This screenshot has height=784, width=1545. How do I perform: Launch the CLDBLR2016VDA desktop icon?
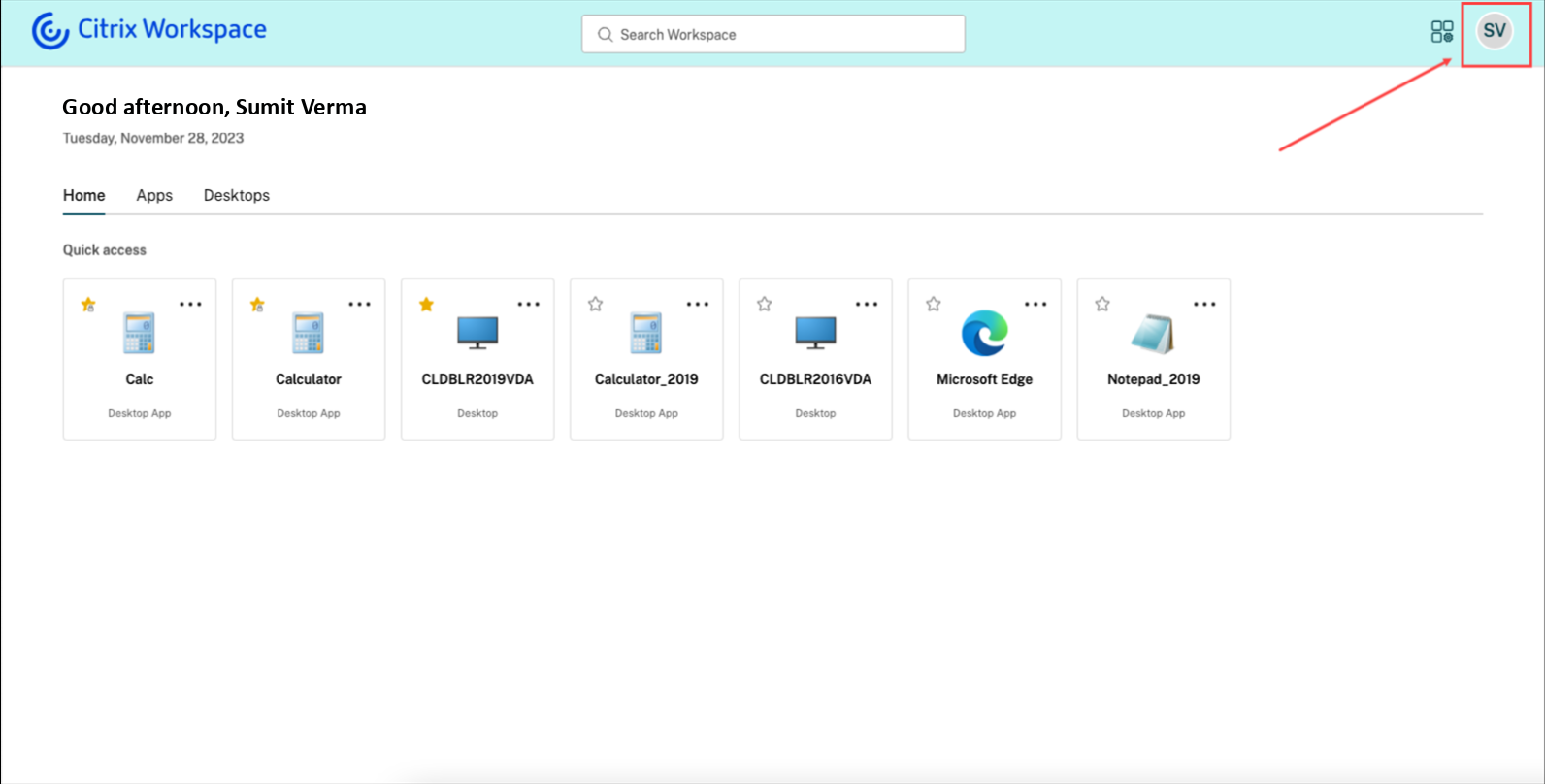pyautogui.click(x=815, y=333)
